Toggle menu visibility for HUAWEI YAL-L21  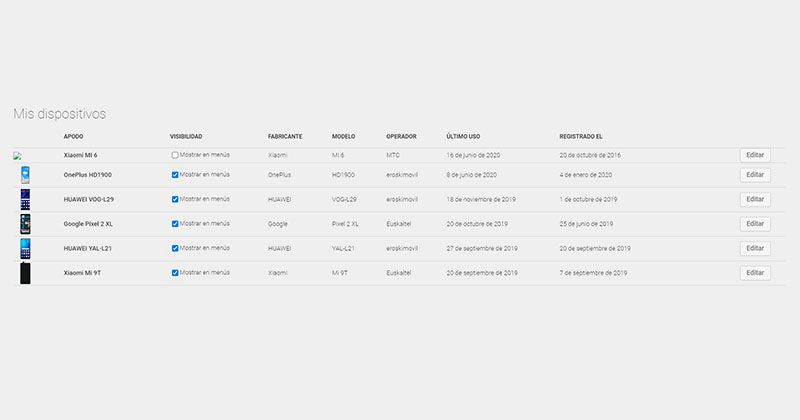pos(175,249)
